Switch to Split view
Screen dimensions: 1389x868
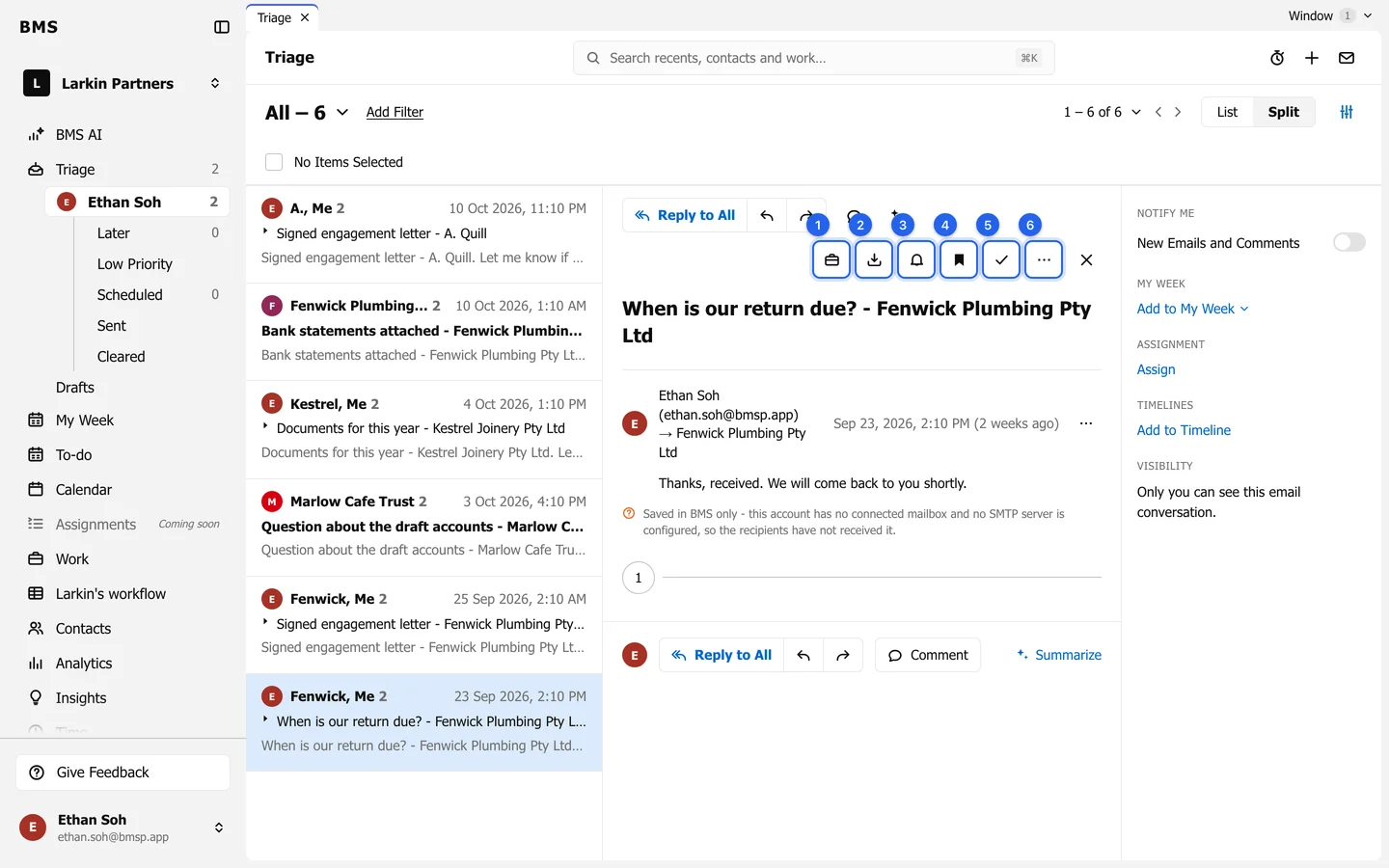[x=1283, y=112]
